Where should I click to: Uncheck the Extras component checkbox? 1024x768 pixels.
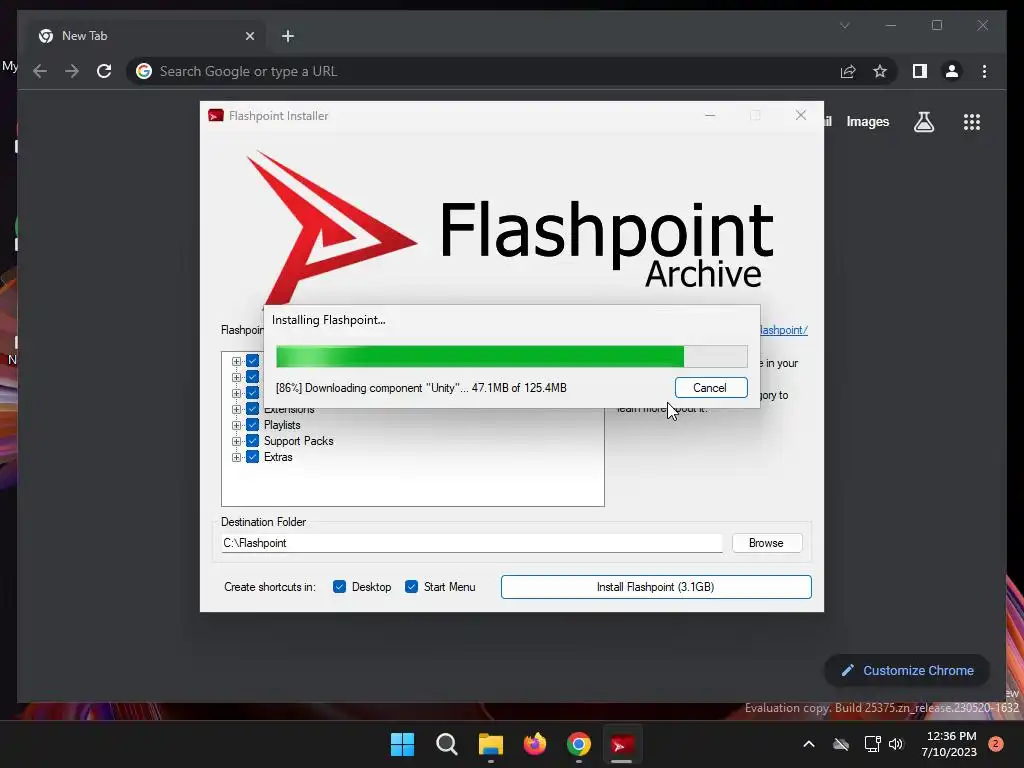pyautogui.click(x=253, y=456)
